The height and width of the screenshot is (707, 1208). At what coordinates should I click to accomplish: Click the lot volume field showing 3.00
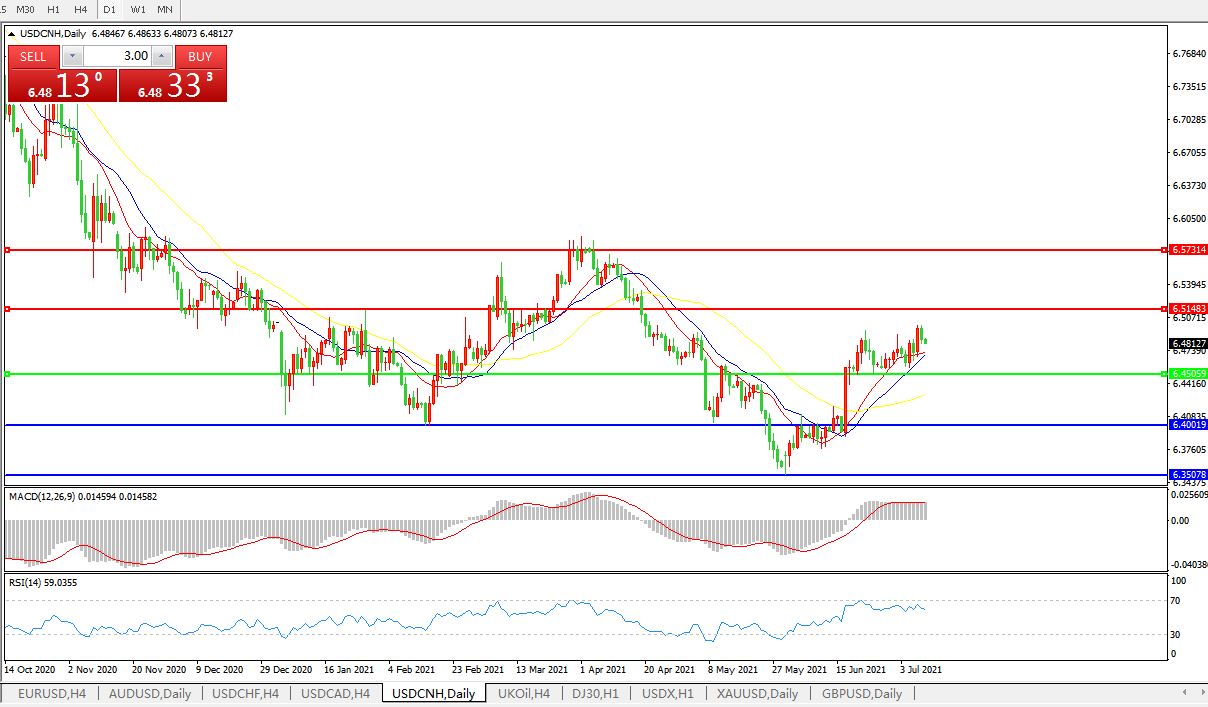[x=116, y=57]
